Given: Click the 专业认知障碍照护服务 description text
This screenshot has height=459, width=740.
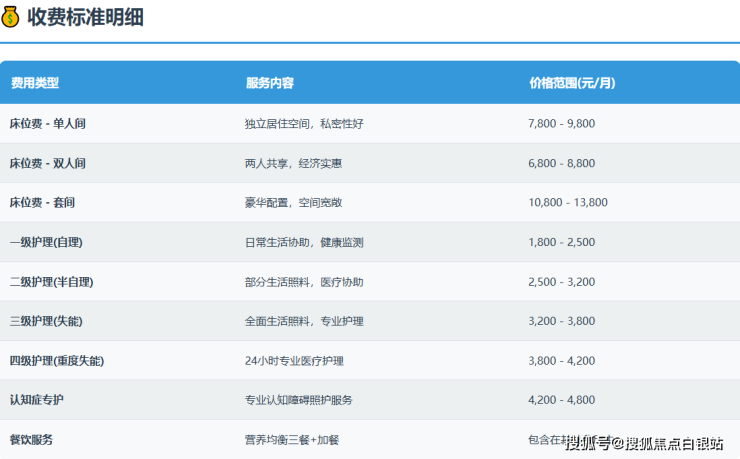Looking at the screenshot, I should click(x=298, y=400).
